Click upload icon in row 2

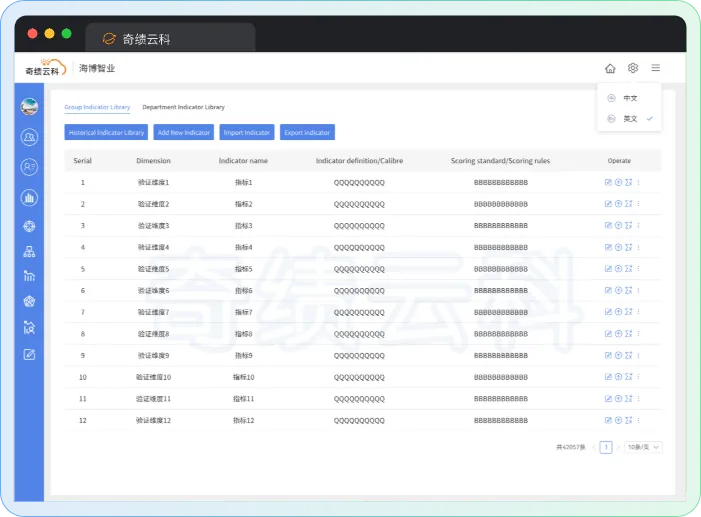pos(618,203)
